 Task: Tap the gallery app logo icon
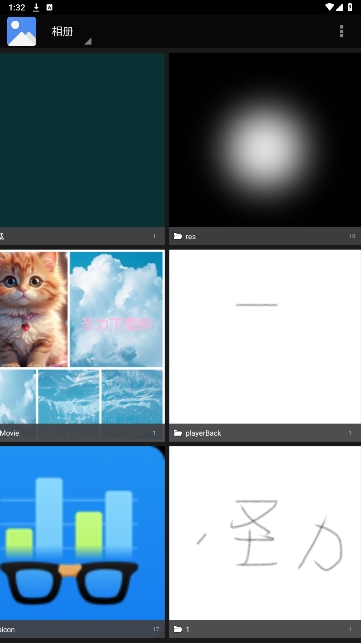click(21, 31)
